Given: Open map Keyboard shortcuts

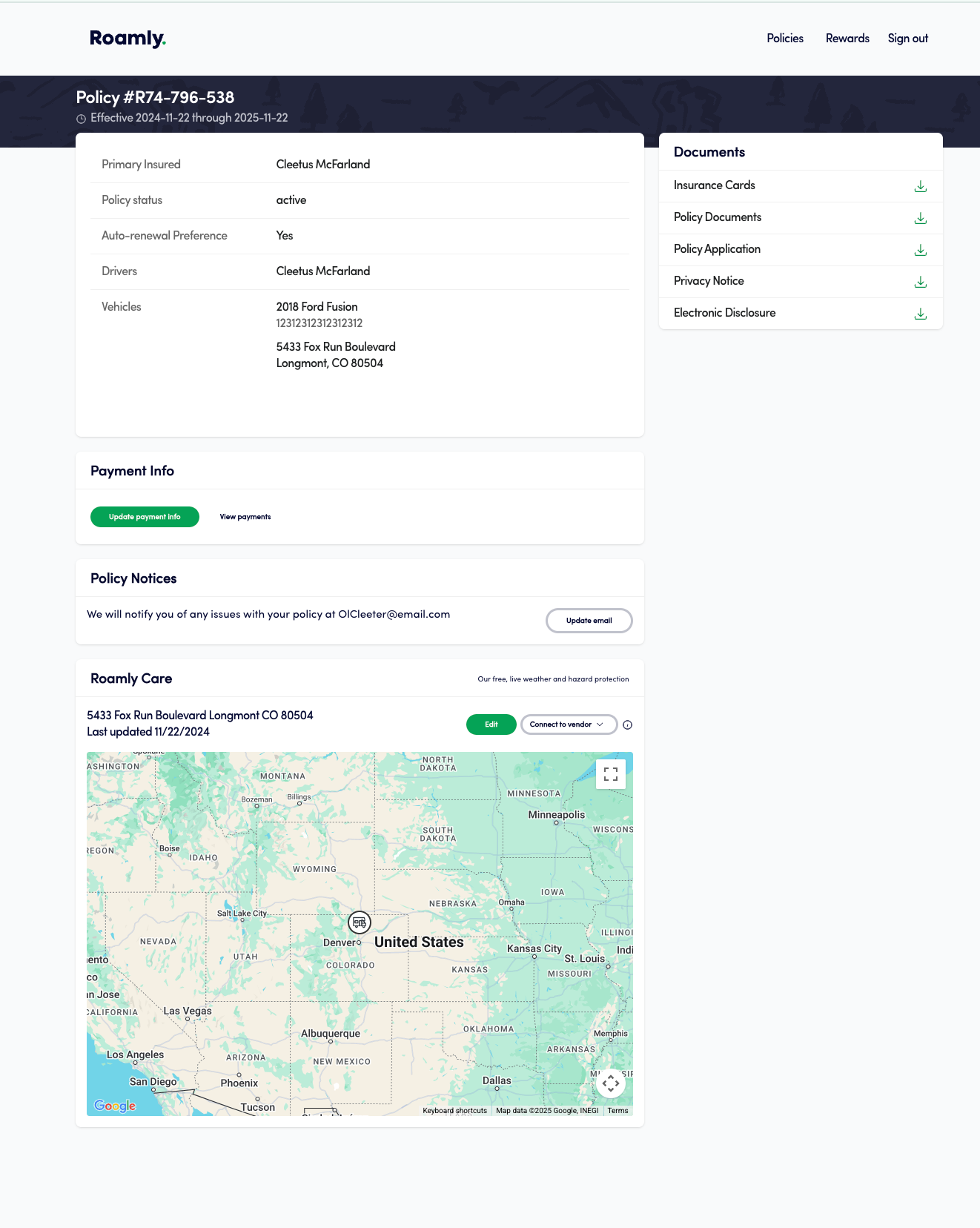Looking at the screenshot, I should click(455, 1111).
